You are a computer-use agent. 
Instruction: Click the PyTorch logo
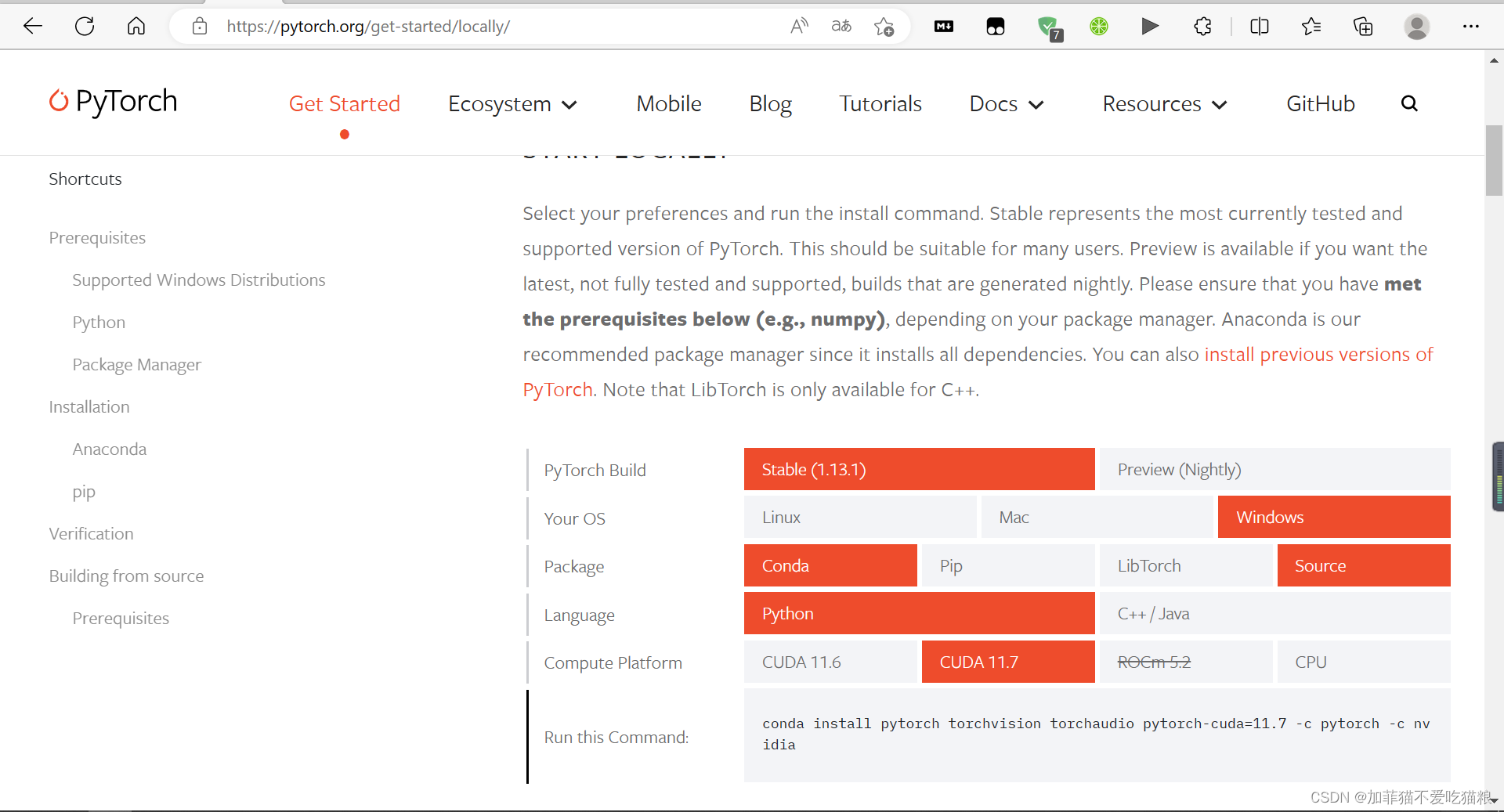[x=114, y=101]
